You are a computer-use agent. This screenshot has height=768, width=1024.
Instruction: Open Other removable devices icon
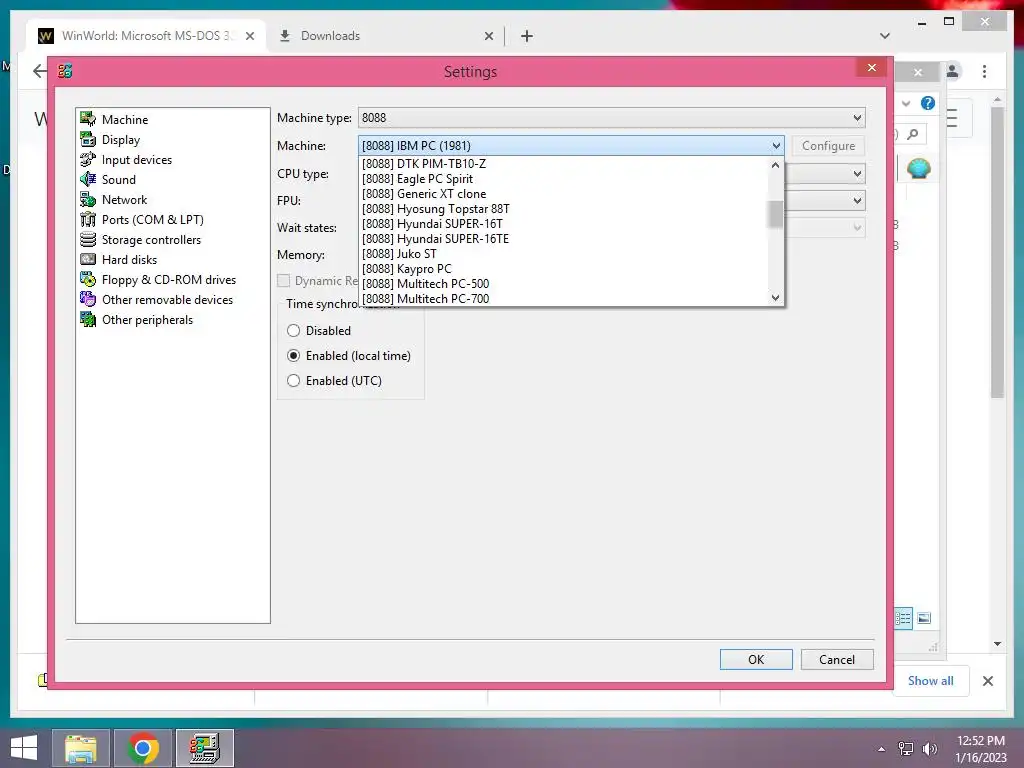(88, 299)
